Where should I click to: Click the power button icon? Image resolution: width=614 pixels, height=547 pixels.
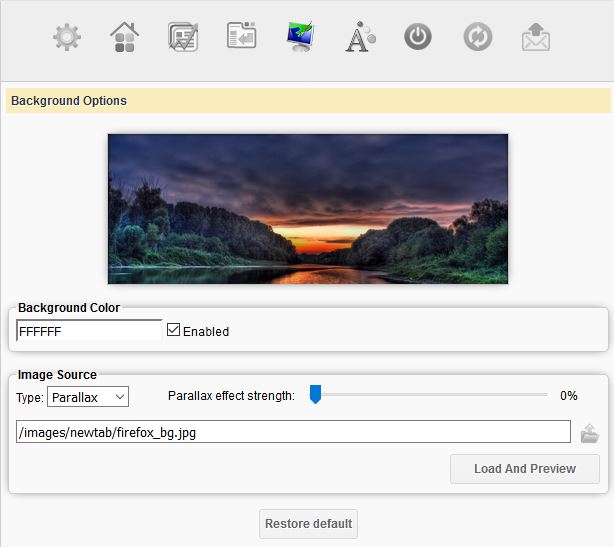pos(418,38)
